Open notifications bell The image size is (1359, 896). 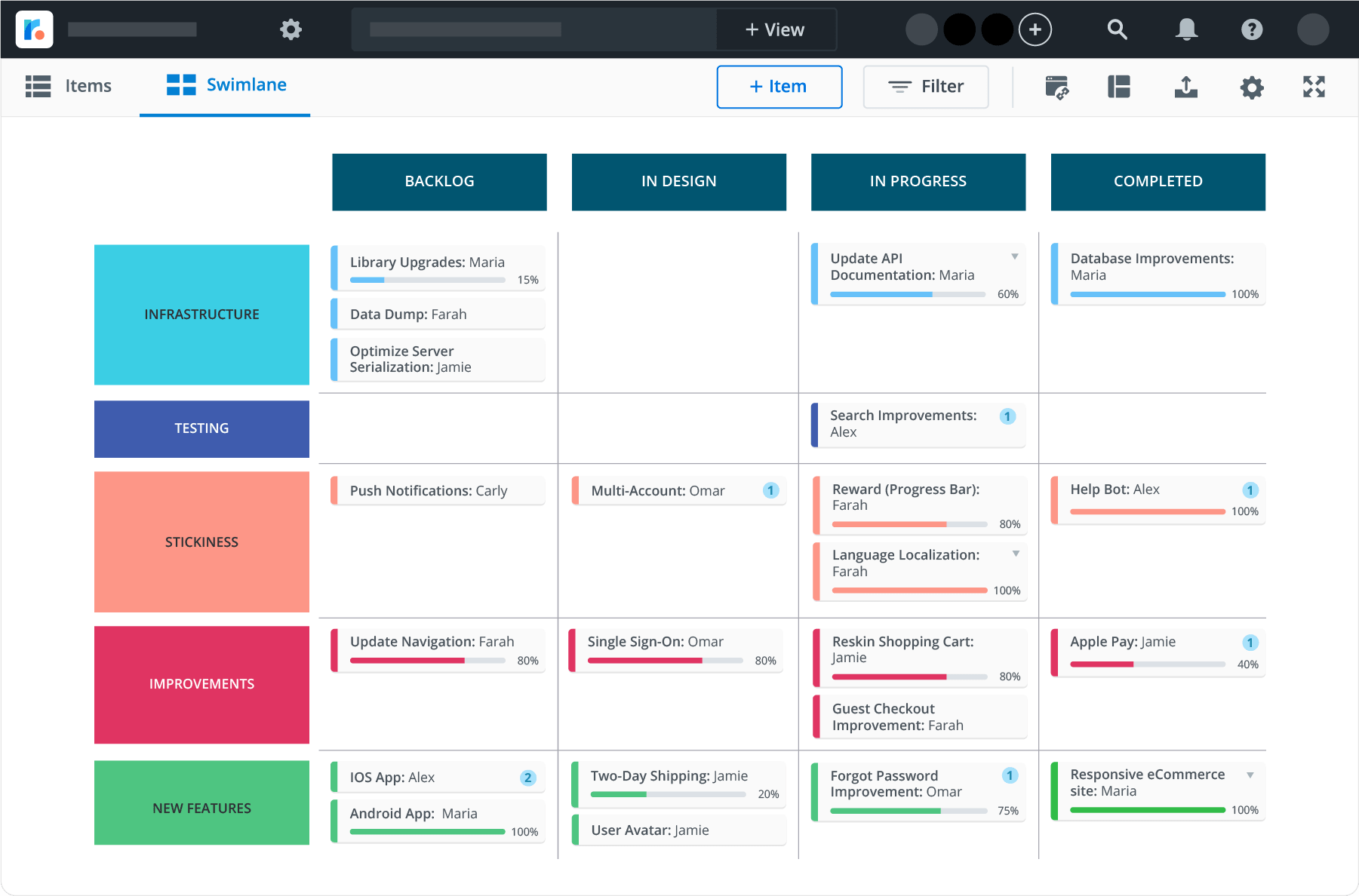pos(1186,29)
